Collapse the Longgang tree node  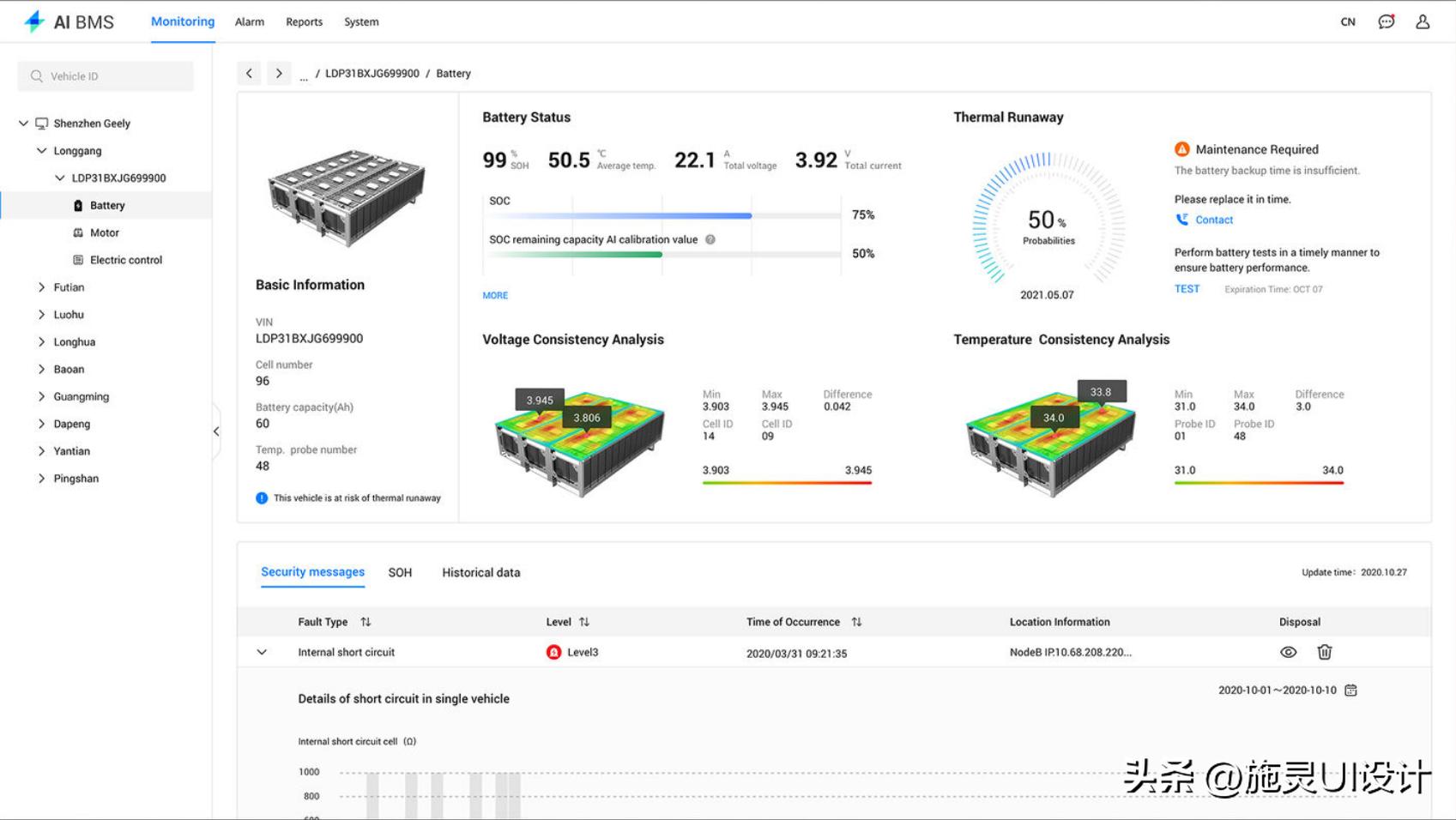(41, 150)
